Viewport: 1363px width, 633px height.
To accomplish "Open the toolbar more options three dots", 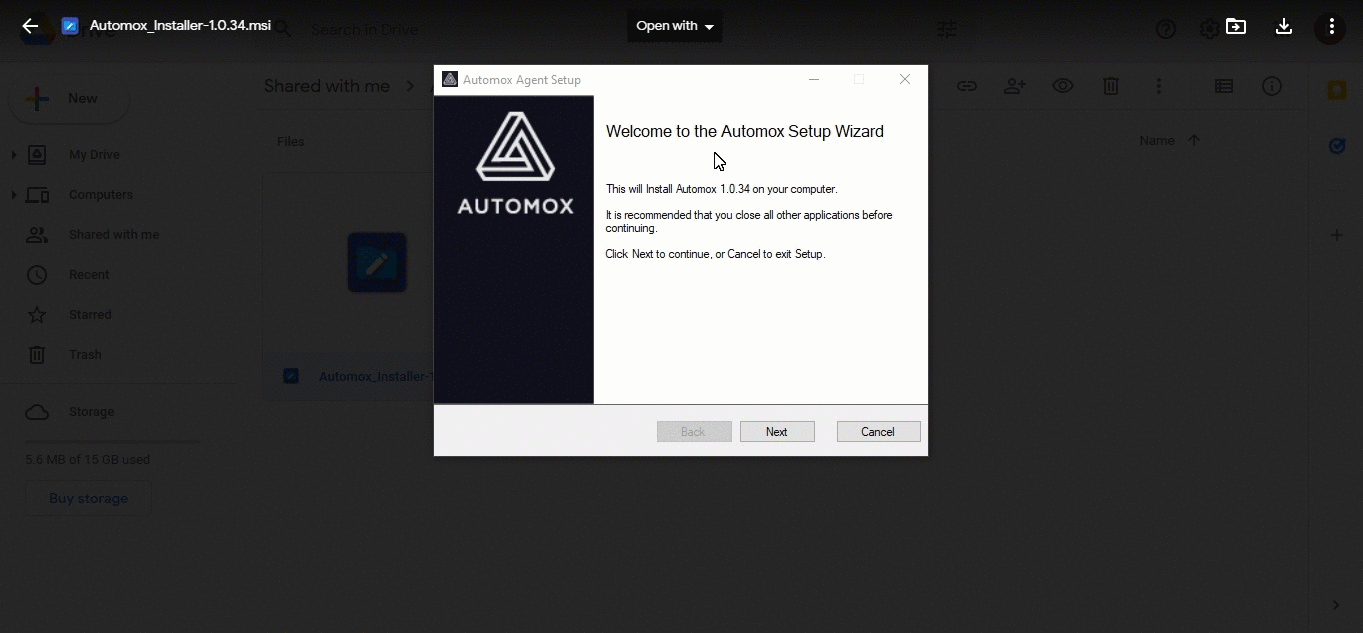I will click(x=1159, y=87).
